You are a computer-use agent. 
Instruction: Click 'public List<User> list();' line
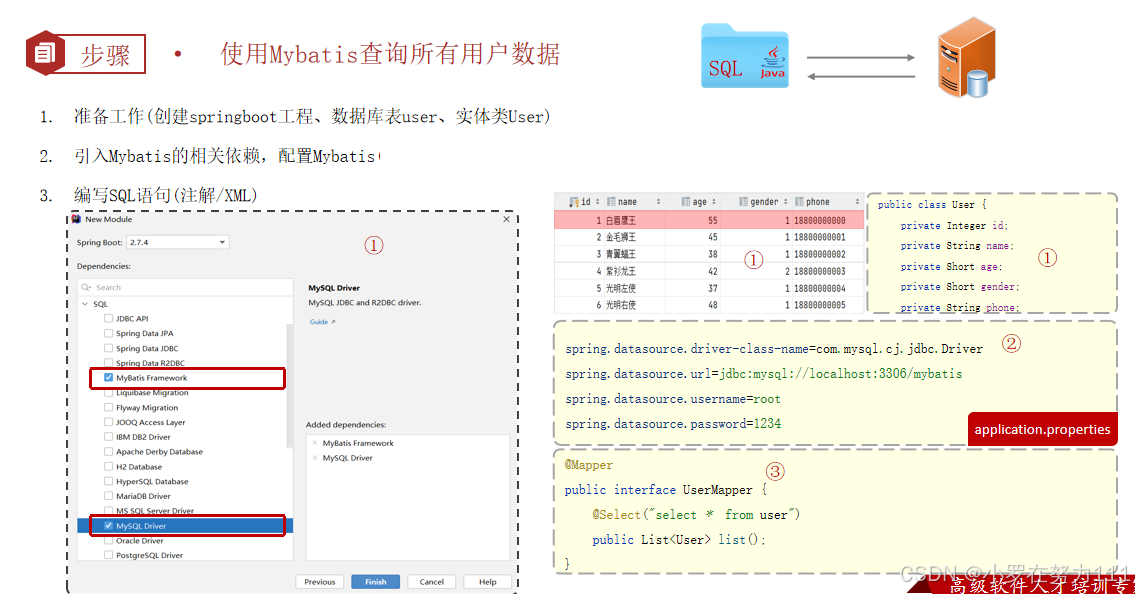tap(679, 540)
